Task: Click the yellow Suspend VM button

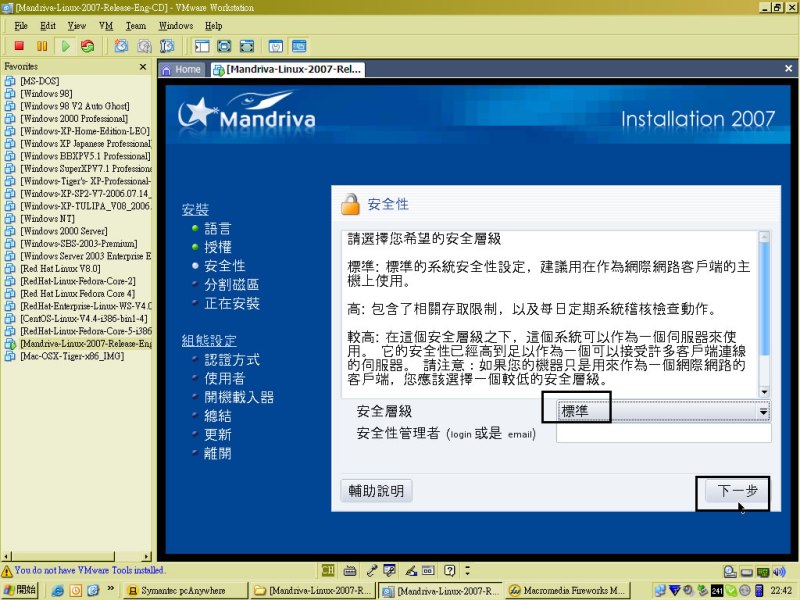Action: pyautogui.click(x=42, y=46)
